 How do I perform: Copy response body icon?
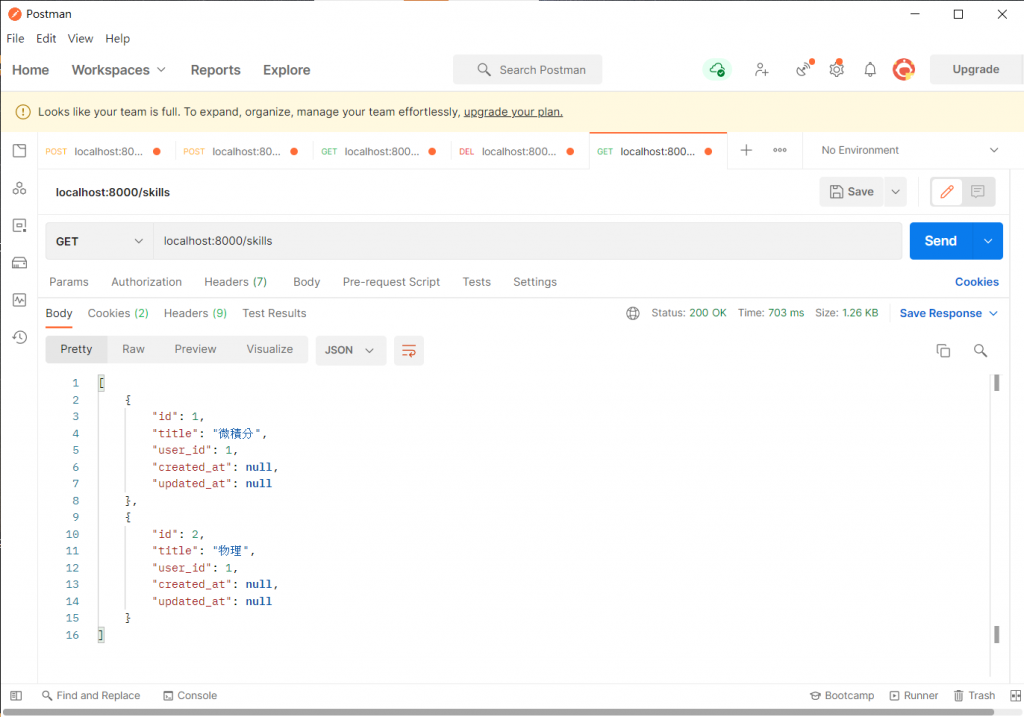[x=943, y=351]
